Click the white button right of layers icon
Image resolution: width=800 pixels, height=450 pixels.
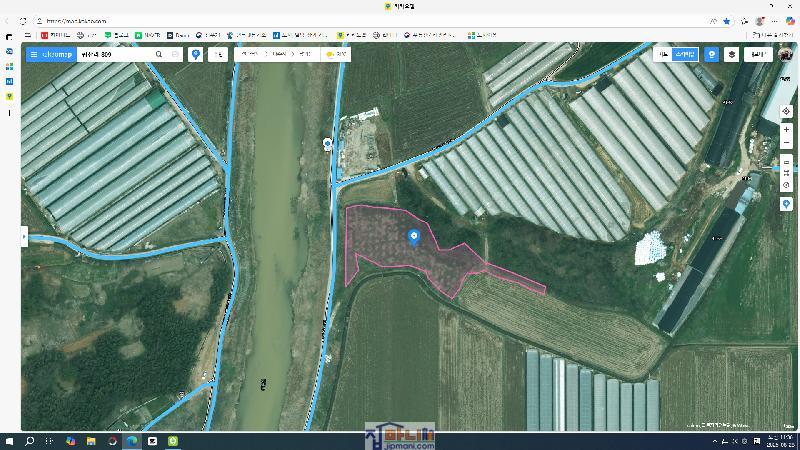coord(760,54)
